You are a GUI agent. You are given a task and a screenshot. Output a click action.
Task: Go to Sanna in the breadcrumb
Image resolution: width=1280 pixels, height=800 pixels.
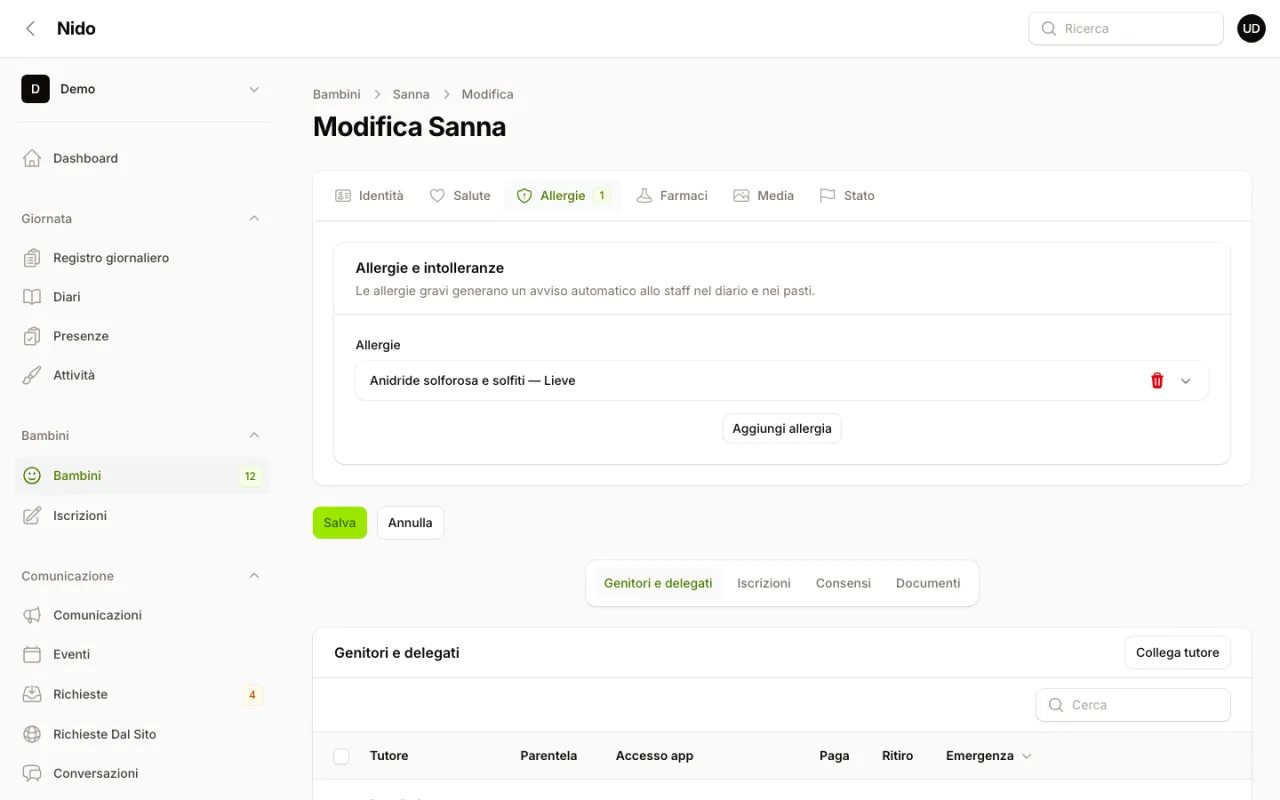tap(411, 94)
